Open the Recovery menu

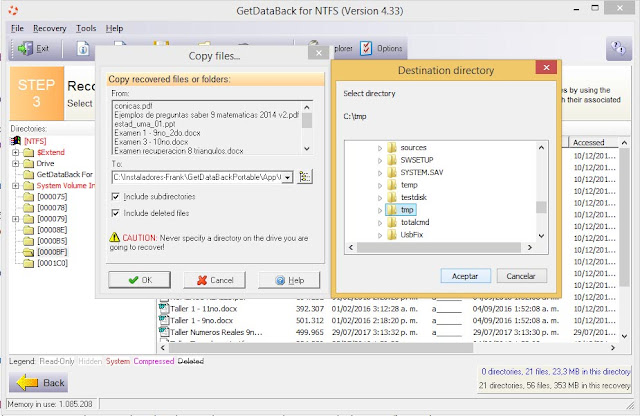pyautogui.click(x=49, y=28)
